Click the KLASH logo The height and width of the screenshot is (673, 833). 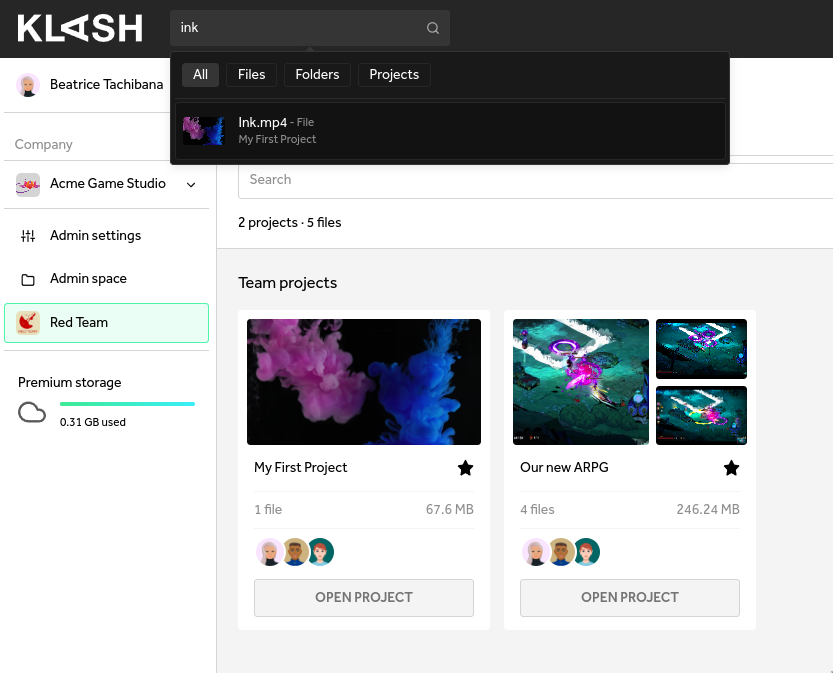coord(80,28)
